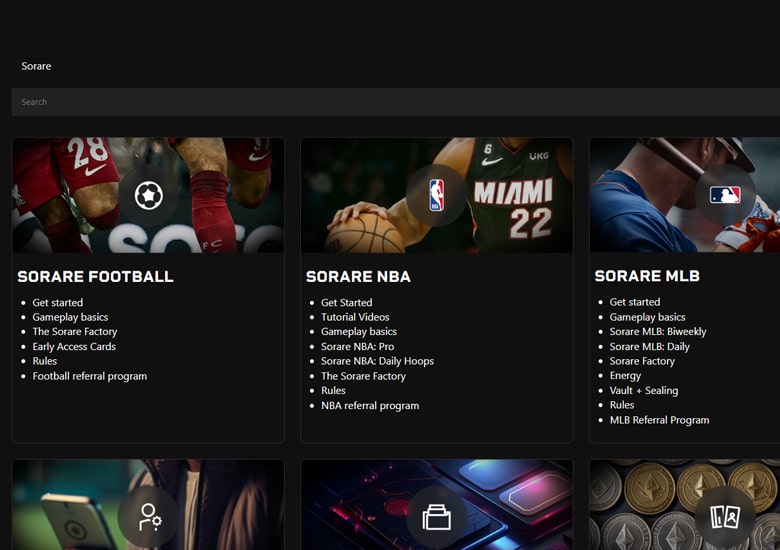Open Tutorial Videos link
Image resolution: width=780 pixels, height=550 pixels.
355,317
